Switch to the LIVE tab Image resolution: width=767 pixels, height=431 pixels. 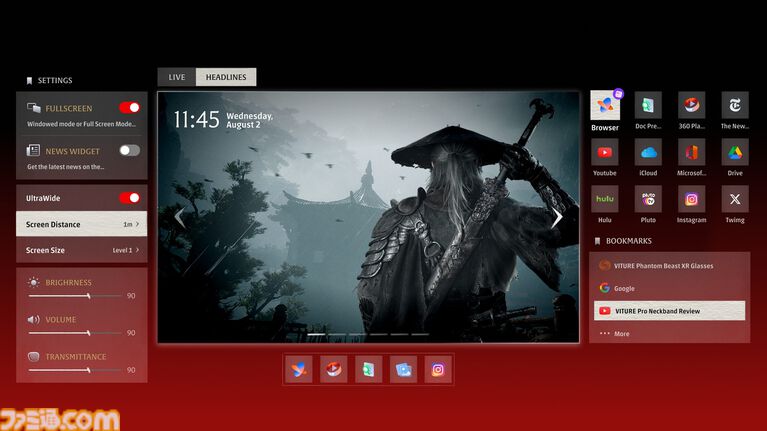click(177, 77)
